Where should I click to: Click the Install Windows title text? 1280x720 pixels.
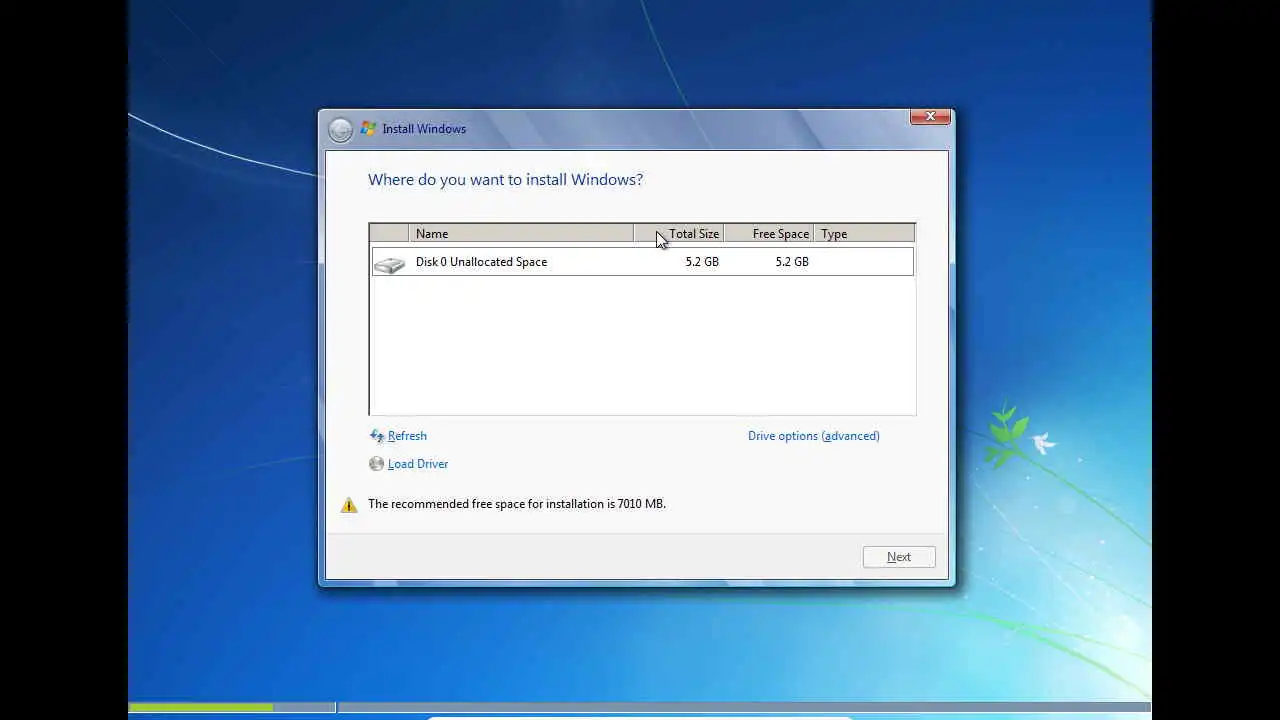(x=424, y=129)
